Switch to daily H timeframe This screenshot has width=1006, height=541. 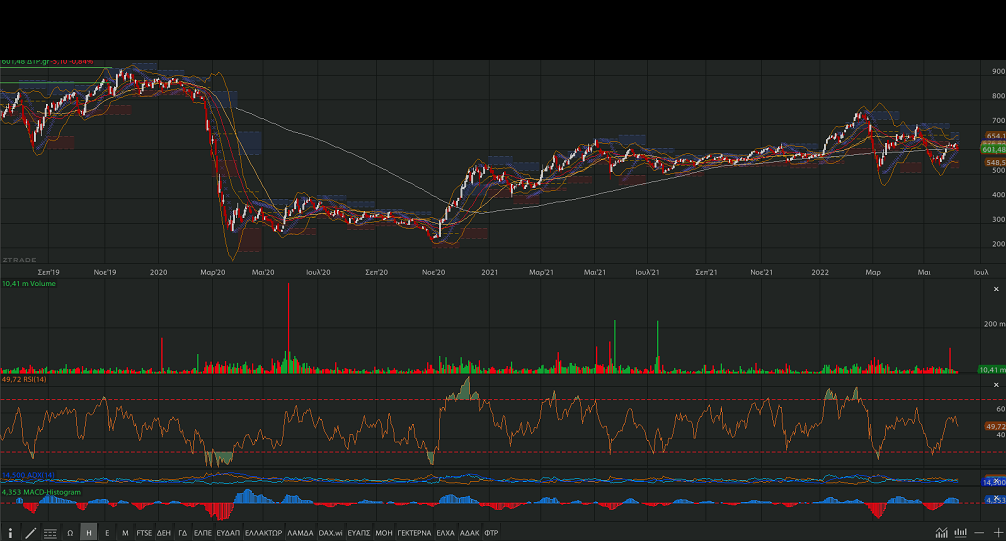point(89,533)
